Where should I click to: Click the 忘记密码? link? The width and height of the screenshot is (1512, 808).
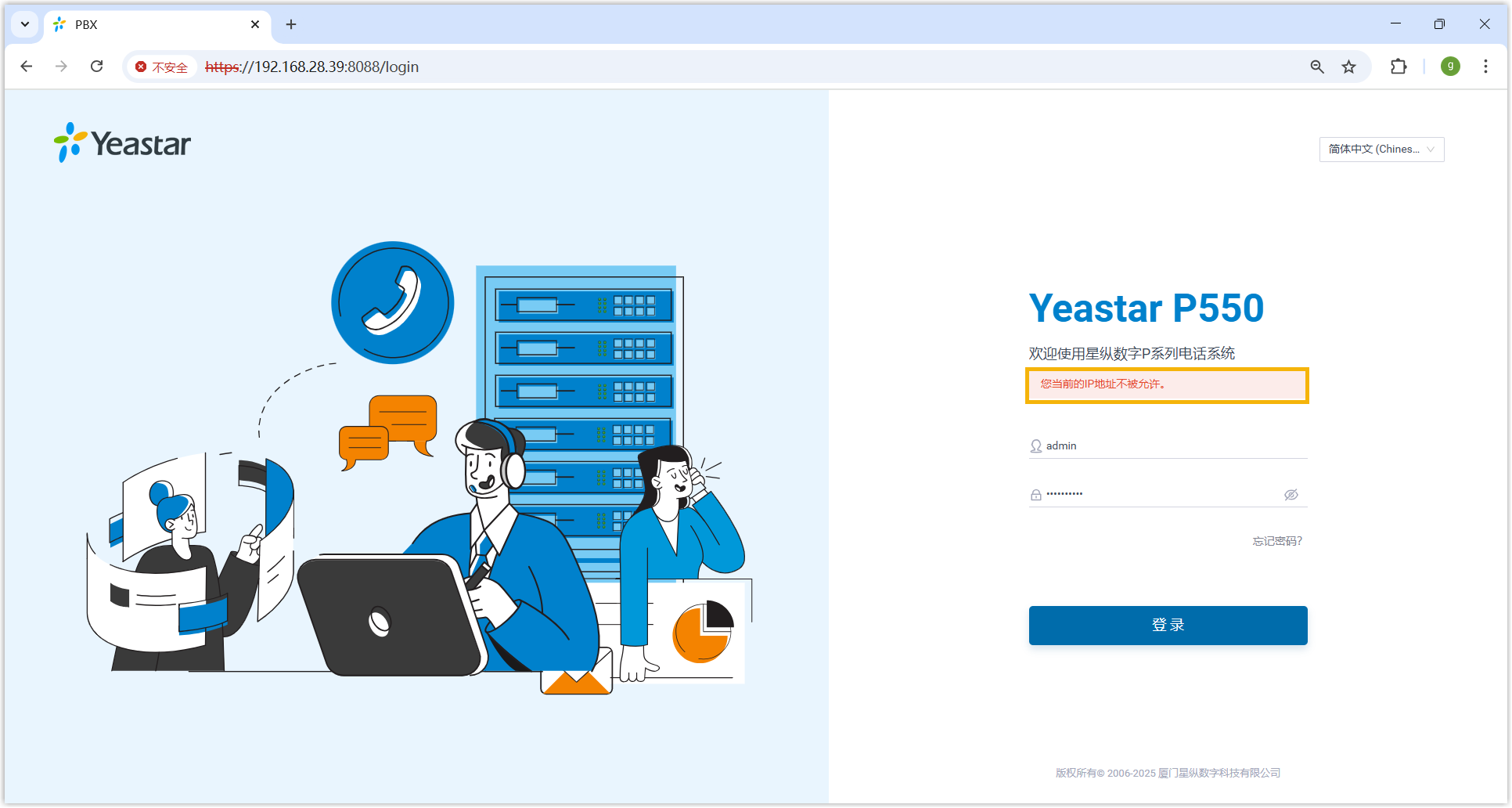tap(1277, 541)
